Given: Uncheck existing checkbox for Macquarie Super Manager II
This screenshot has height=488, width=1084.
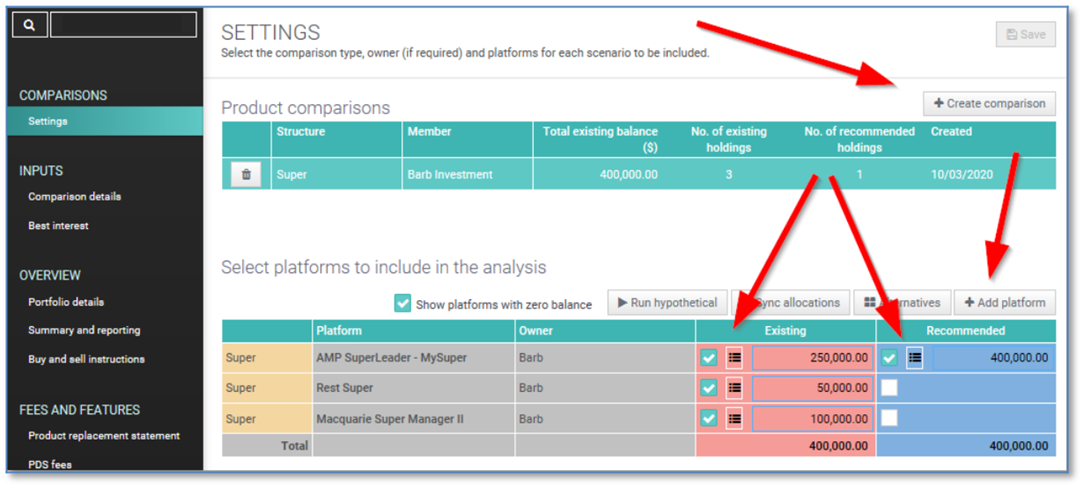Looking at the screenshot, I should point(709,418).
